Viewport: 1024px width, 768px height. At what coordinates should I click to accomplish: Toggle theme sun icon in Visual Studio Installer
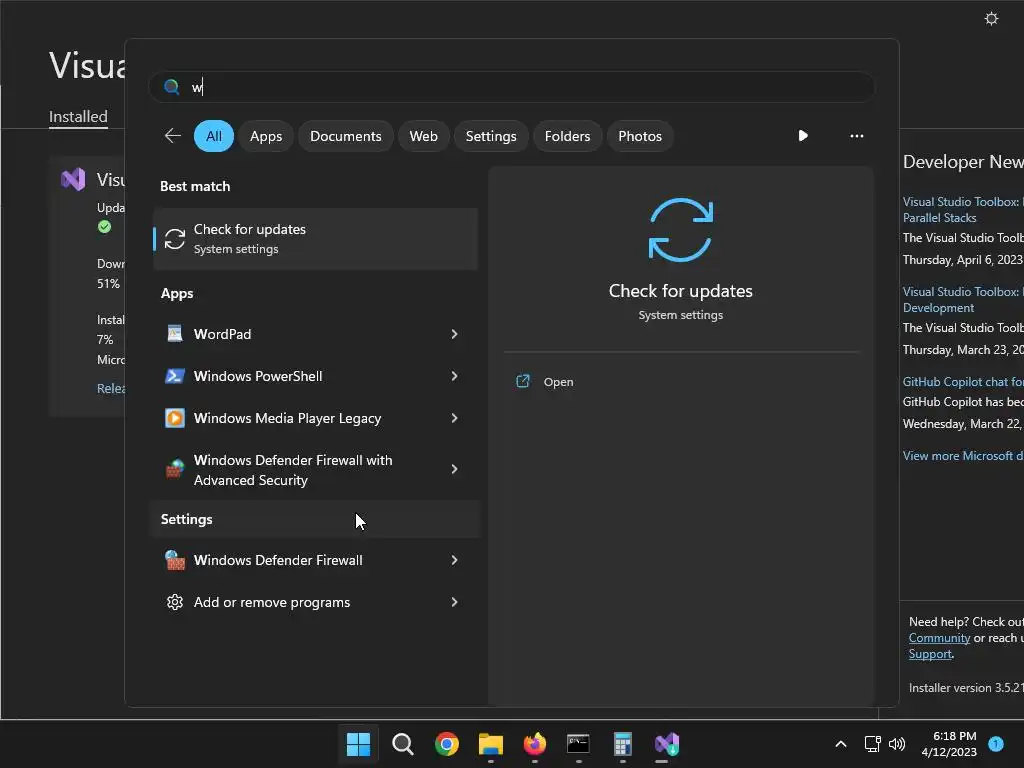(x=991, y=18)
